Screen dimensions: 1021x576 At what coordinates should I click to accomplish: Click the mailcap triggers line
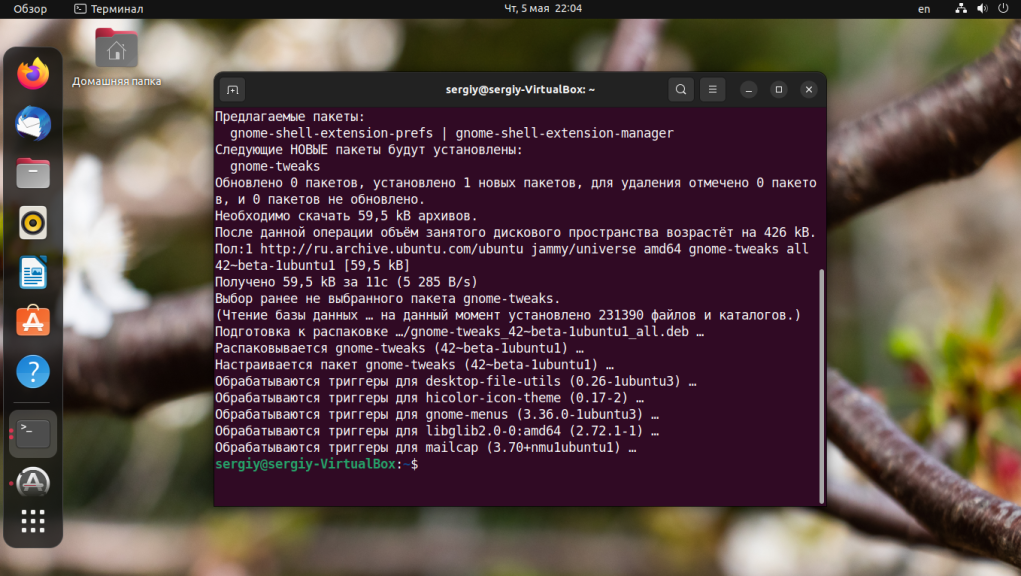(x=426, y=448)
